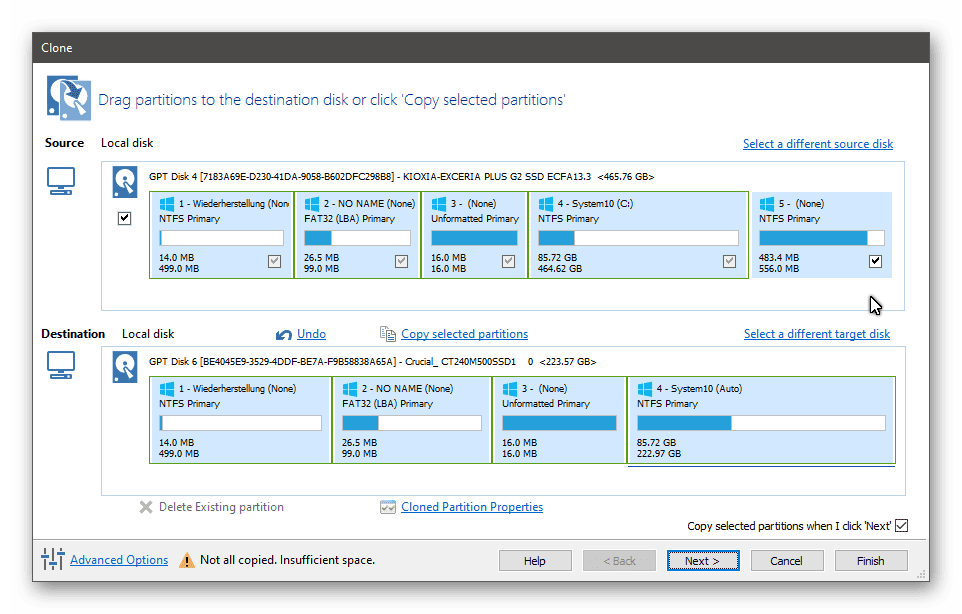Toggle checkbox of source partition 2 NO NAME
962x614 pixels.
401,261
